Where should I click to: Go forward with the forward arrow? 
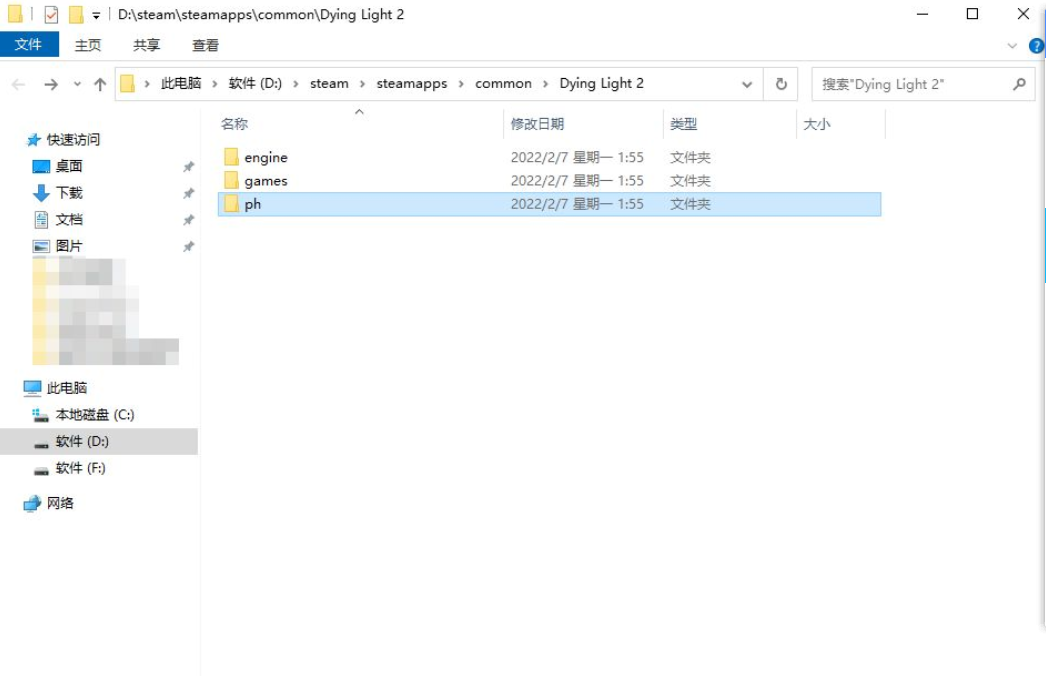(51, 84)
